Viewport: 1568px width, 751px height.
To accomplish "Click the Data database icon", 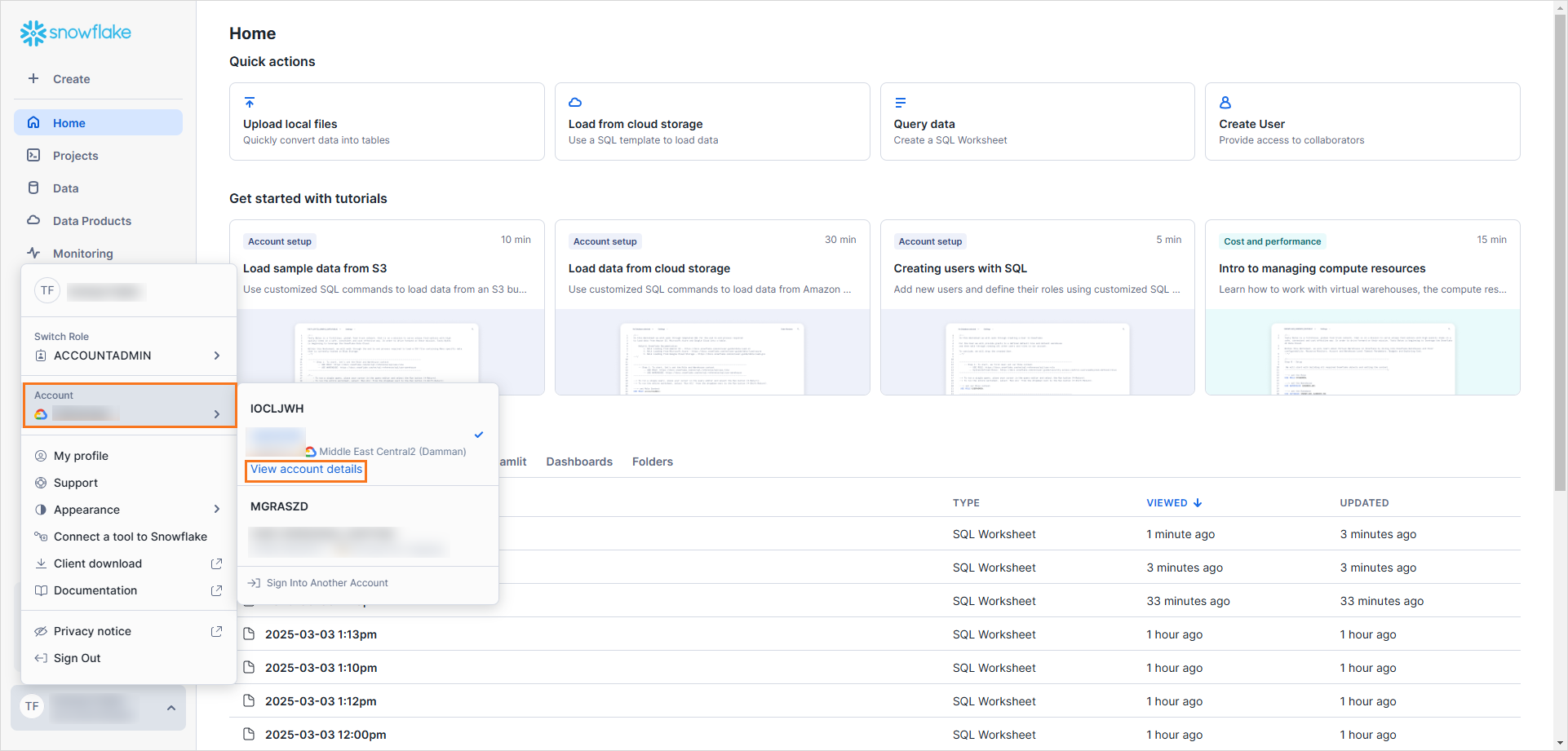I will click(x=33, y=188).
